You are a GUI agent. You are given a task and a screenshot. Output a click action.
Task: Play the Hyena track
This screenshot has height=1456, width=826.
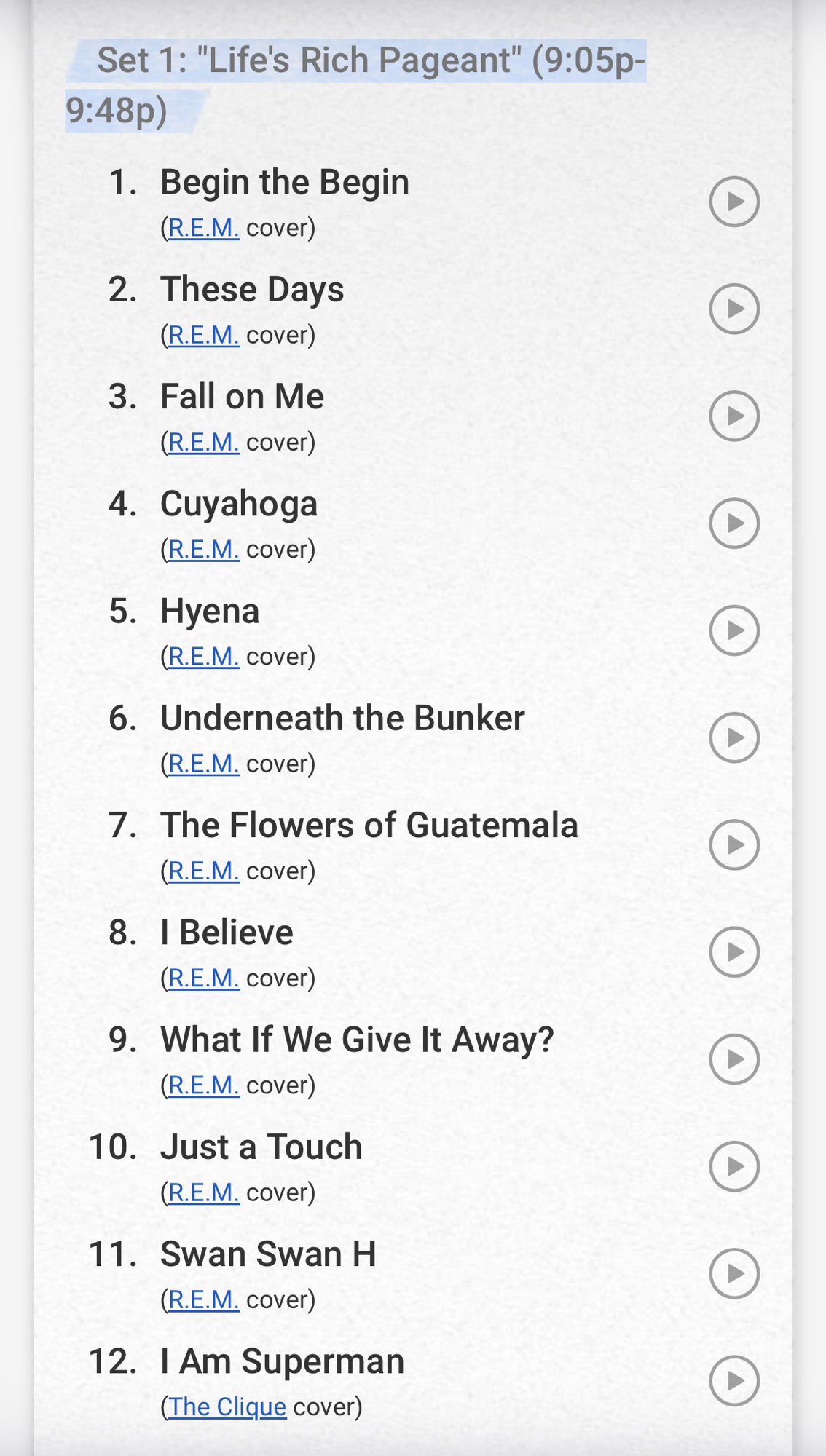pyautogui.click(x=734, y=630)
